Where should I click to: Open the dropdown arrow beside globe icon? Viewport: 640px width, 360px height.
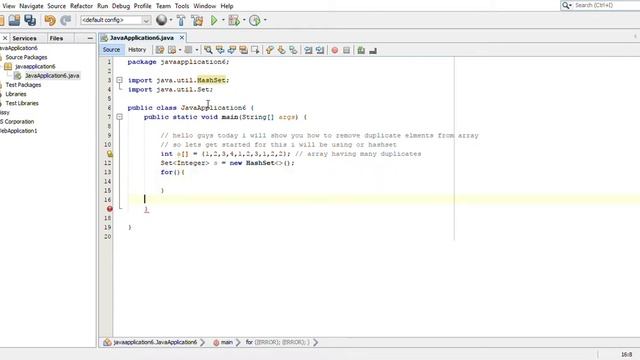(x=171, y=20)
